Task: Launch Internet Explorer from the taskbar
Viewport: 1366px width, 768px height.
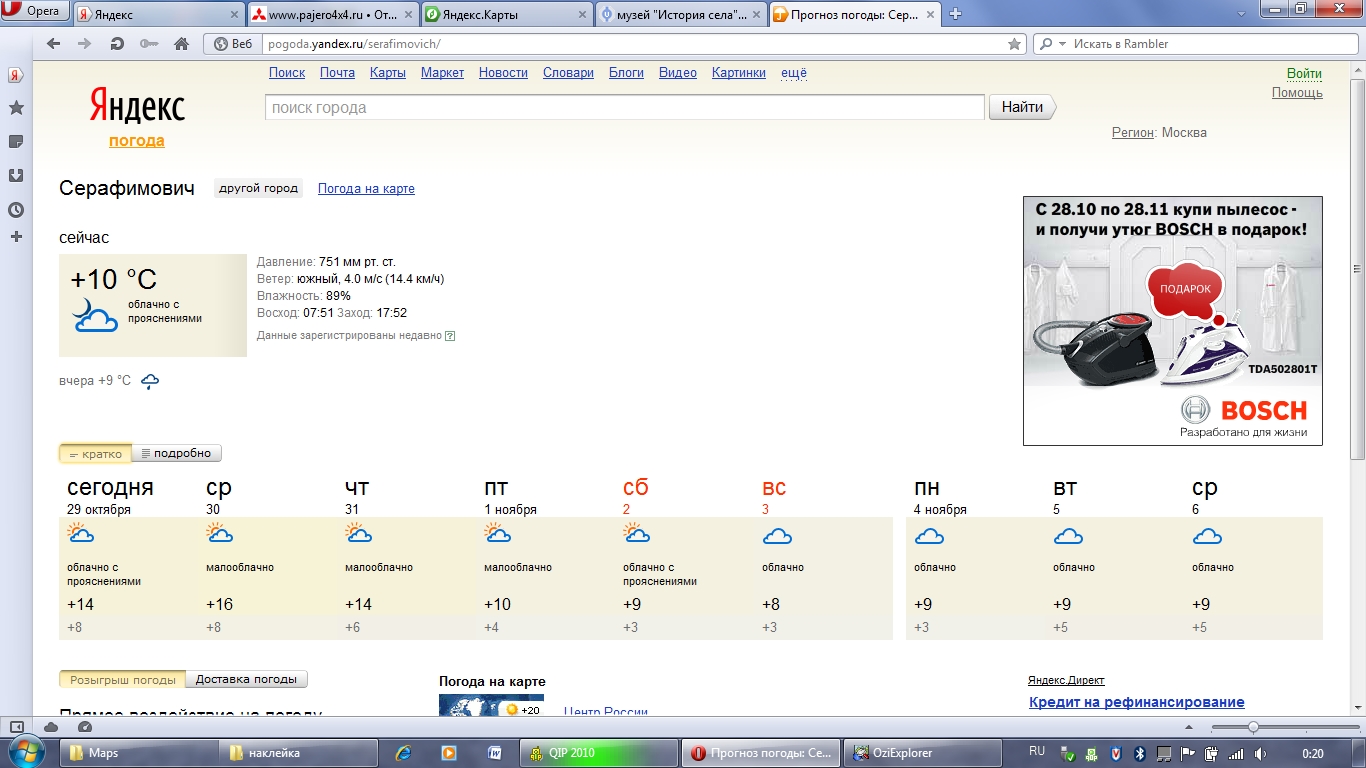Action: 404,753
